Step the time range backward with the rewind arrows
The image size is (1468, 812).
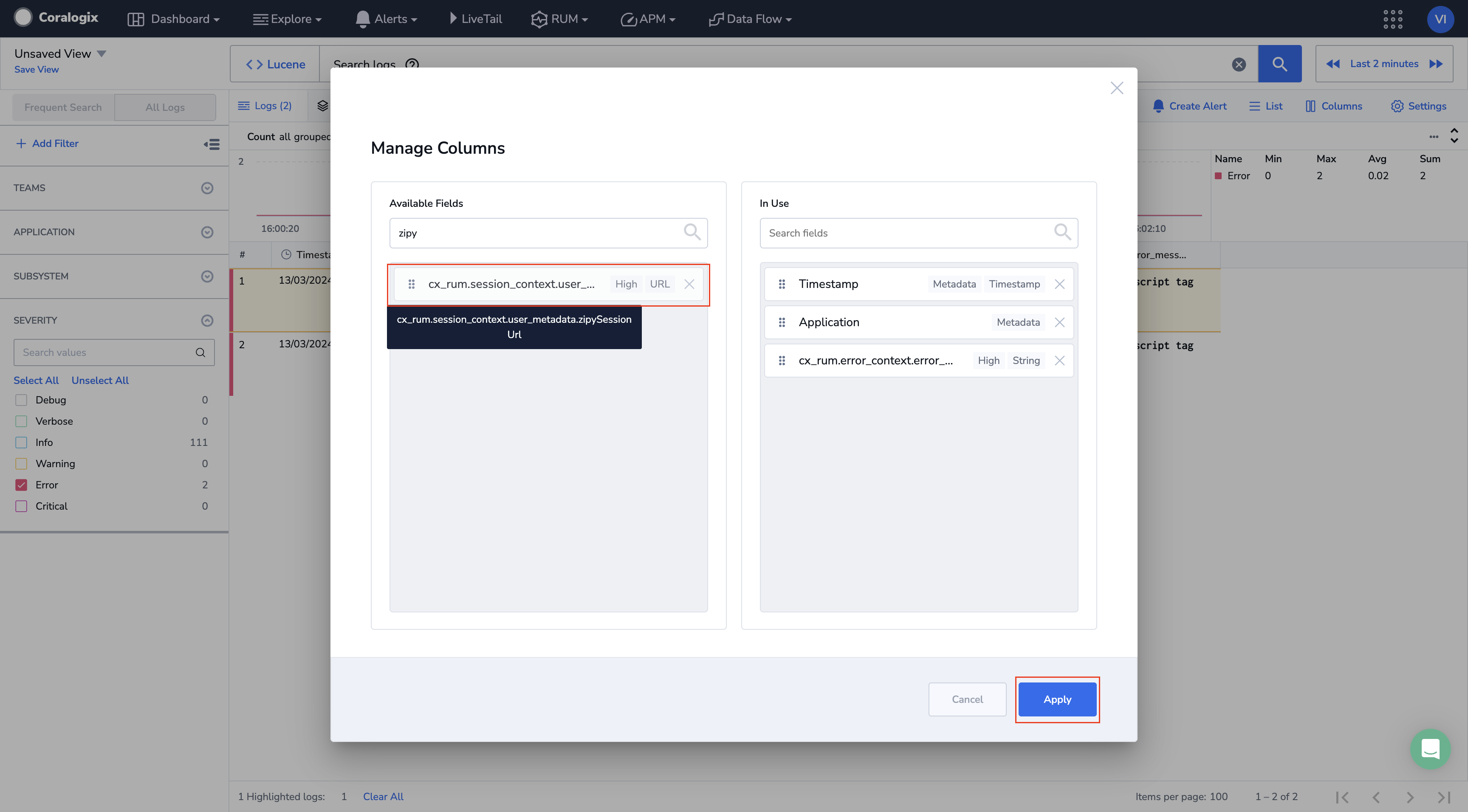(x=1332, y=64)
